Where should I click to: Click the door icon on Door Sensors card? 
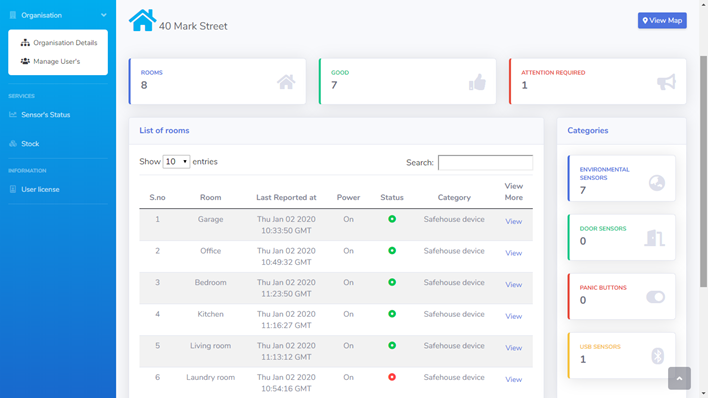654,238
